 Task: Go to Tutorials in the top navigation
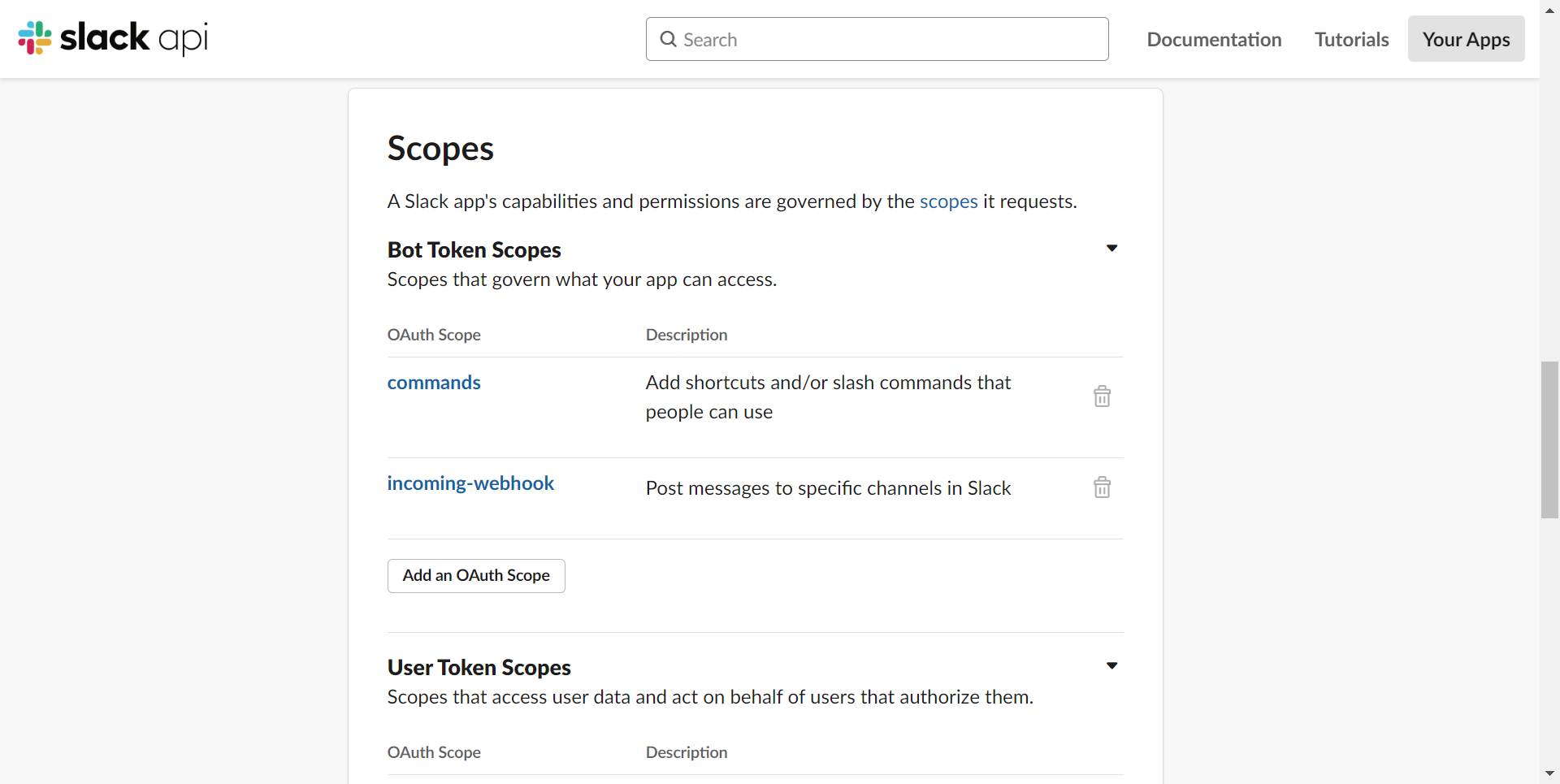click(x=1351, y=39)
